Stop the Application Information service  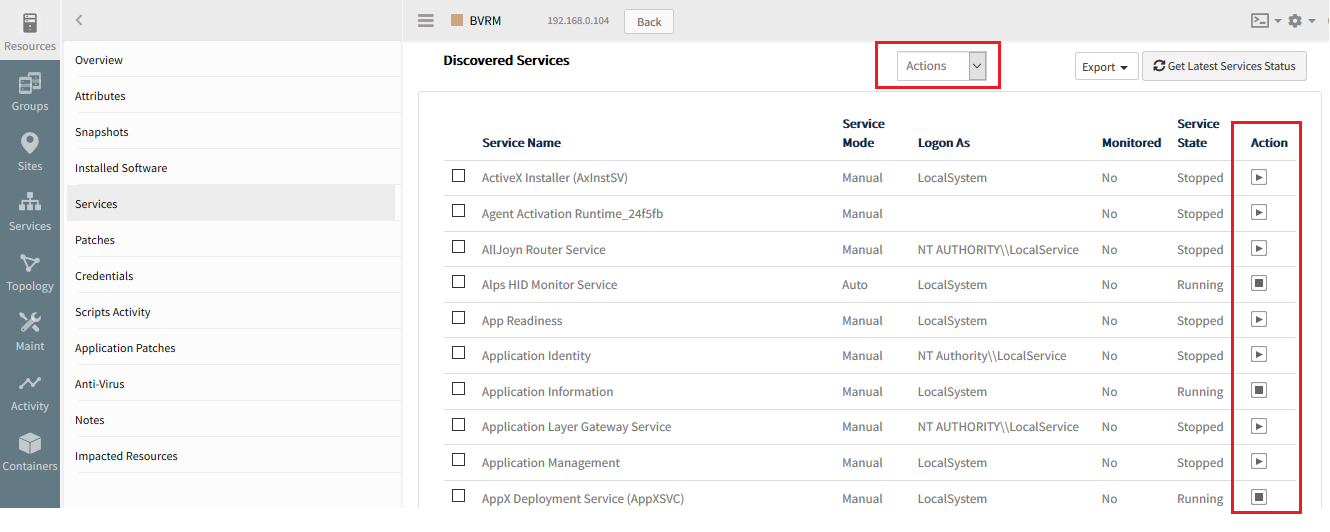[x=1259, y=390]
